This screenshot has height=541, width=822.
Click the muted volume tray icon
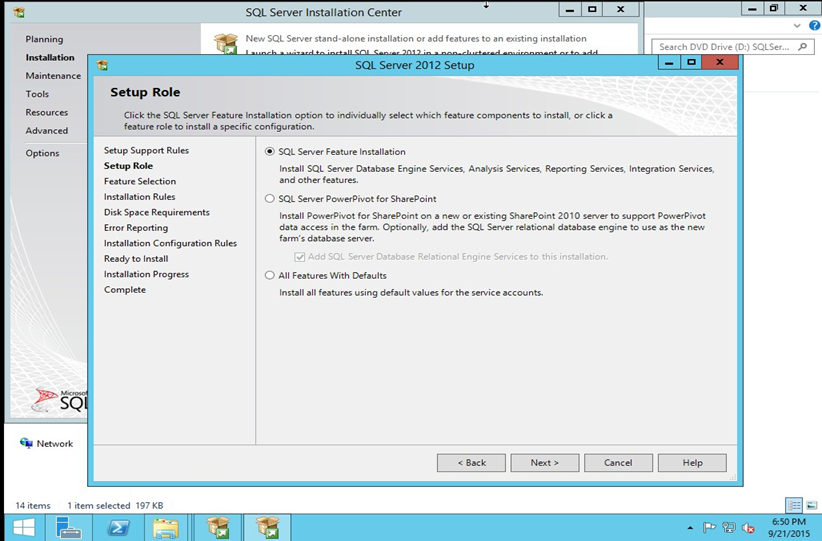[x=749, y=528]
